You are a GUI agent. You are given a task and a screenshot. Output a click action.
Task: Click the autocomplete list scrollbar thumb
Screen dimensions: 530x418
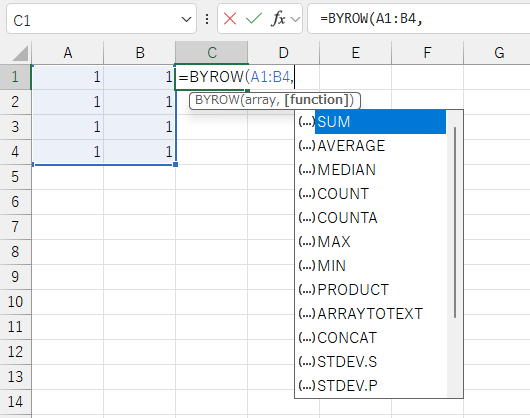(455, 222)
